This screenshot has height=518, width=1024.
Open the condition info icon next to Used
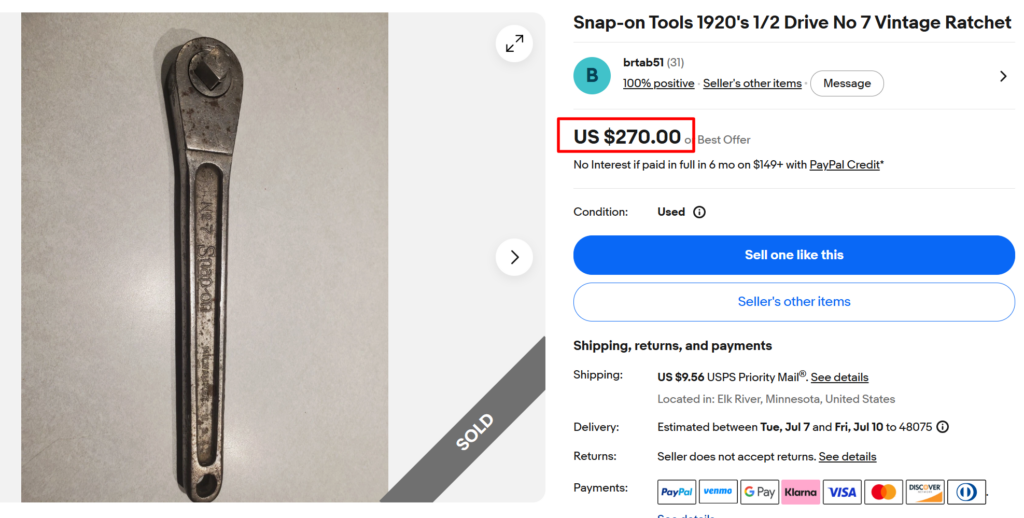[x=699, y=212]
